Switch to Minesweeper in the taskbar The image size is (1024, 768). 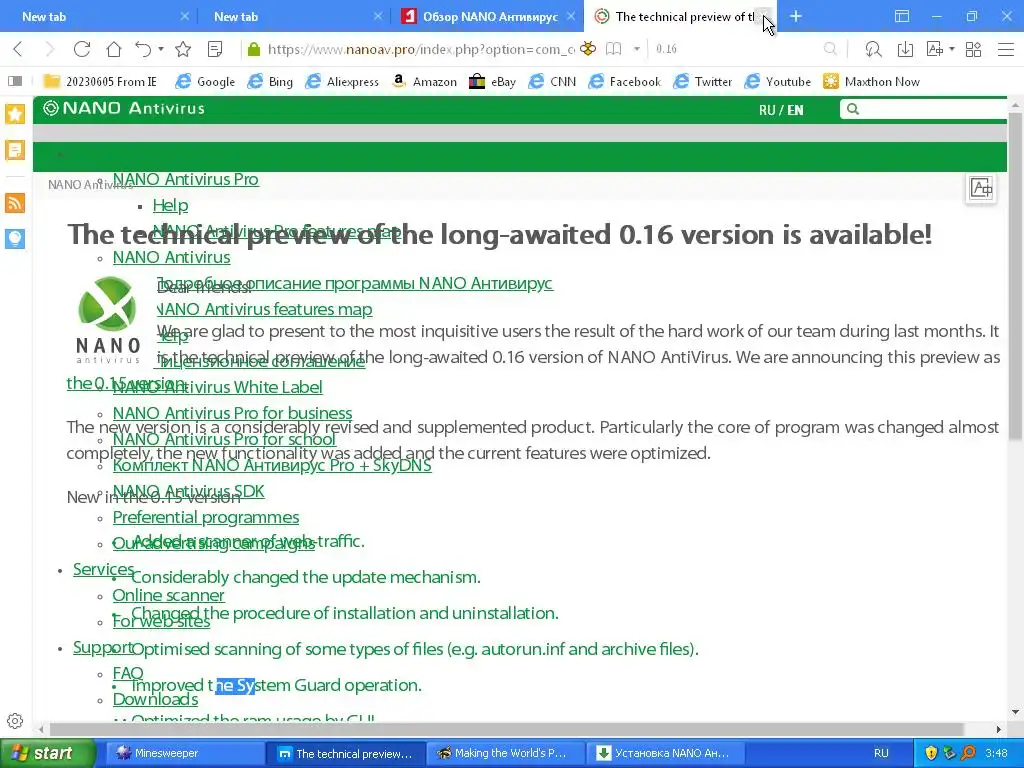pyautogui.click(x=184, y=753)
